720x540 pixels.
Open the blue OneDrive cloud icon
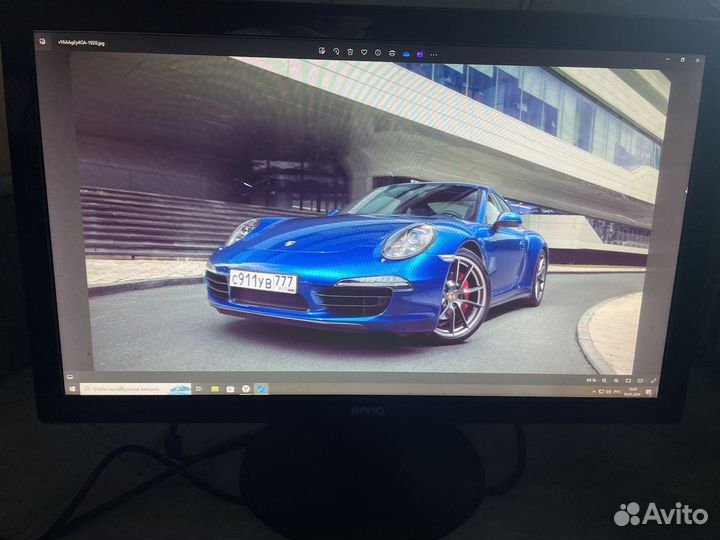pos(406,54)
